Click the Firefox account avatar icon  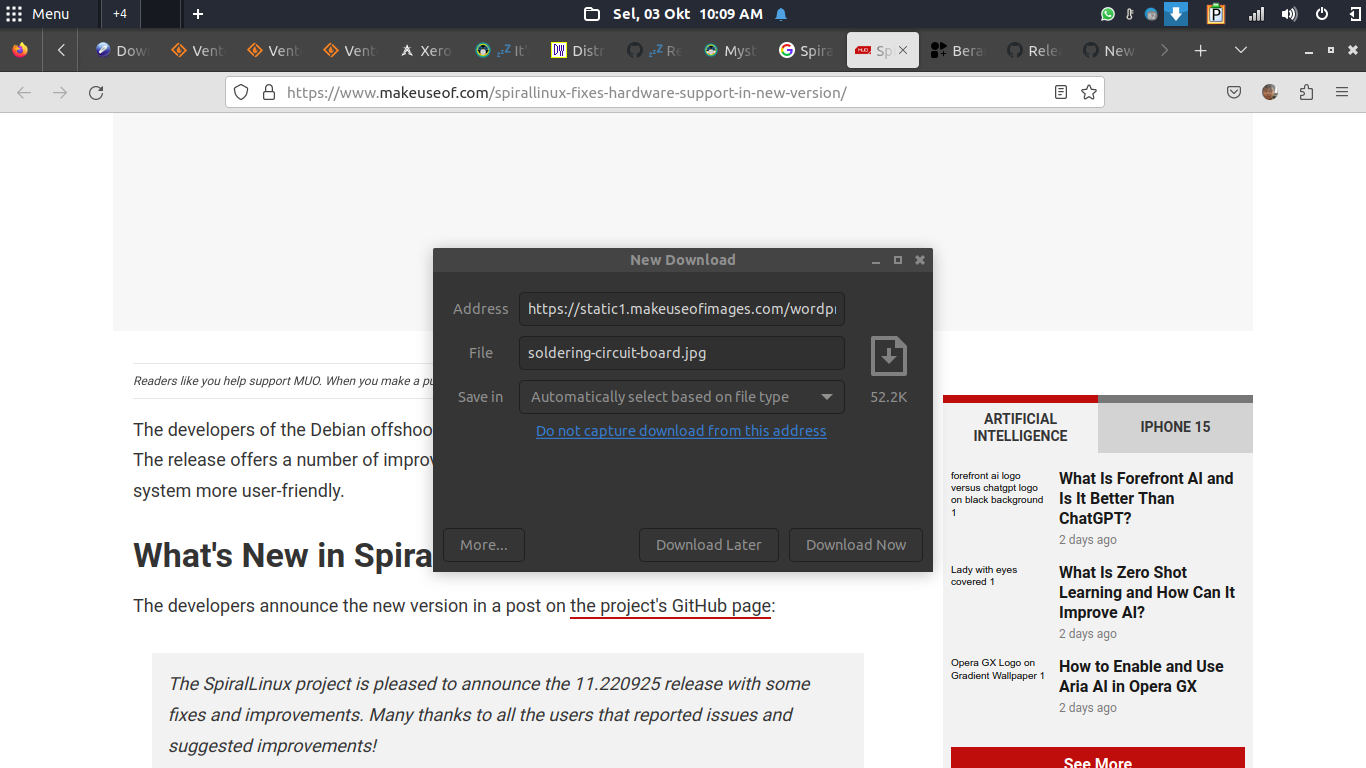point(1269,92)
